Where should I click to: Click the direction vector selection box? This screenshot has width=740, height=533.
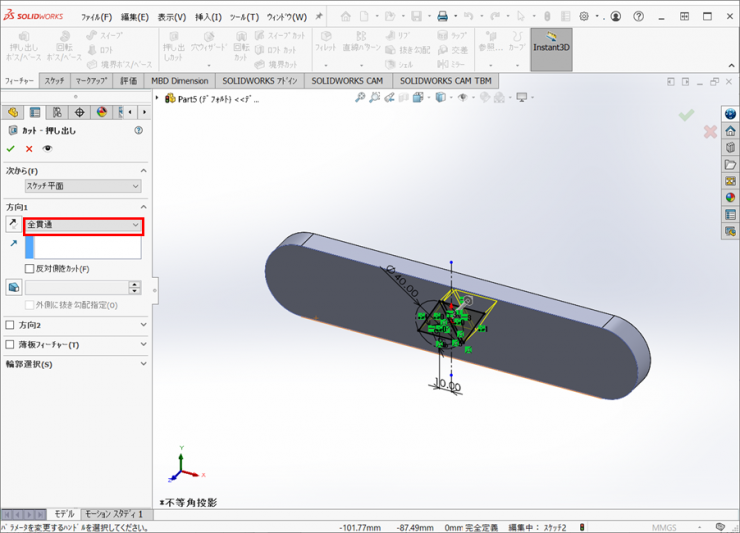coord(88,247)
